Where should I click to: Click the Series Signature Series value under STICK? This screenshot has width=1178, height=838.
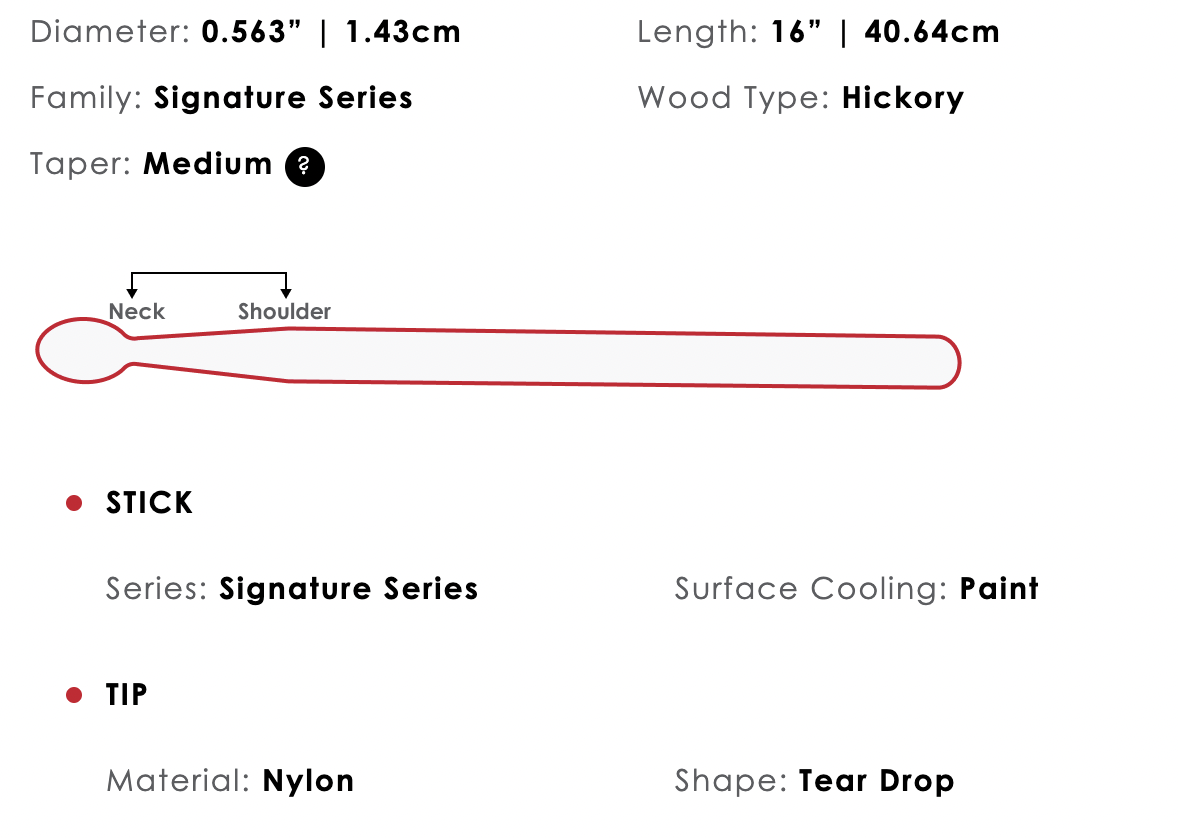349,588
